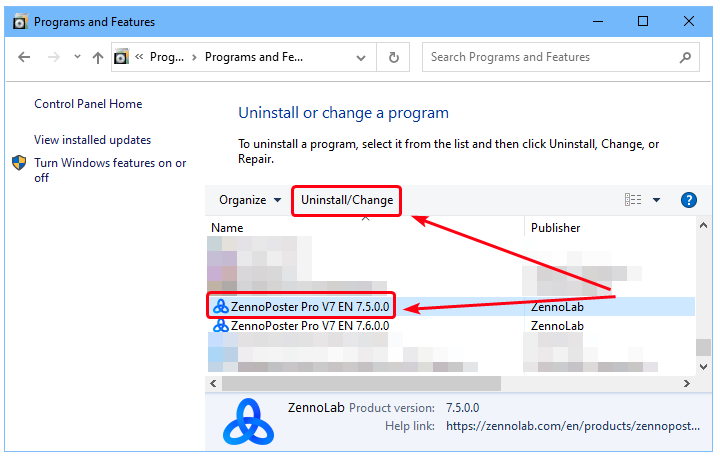
Task: Open Turn Windows features on or off
Action: 109,170
